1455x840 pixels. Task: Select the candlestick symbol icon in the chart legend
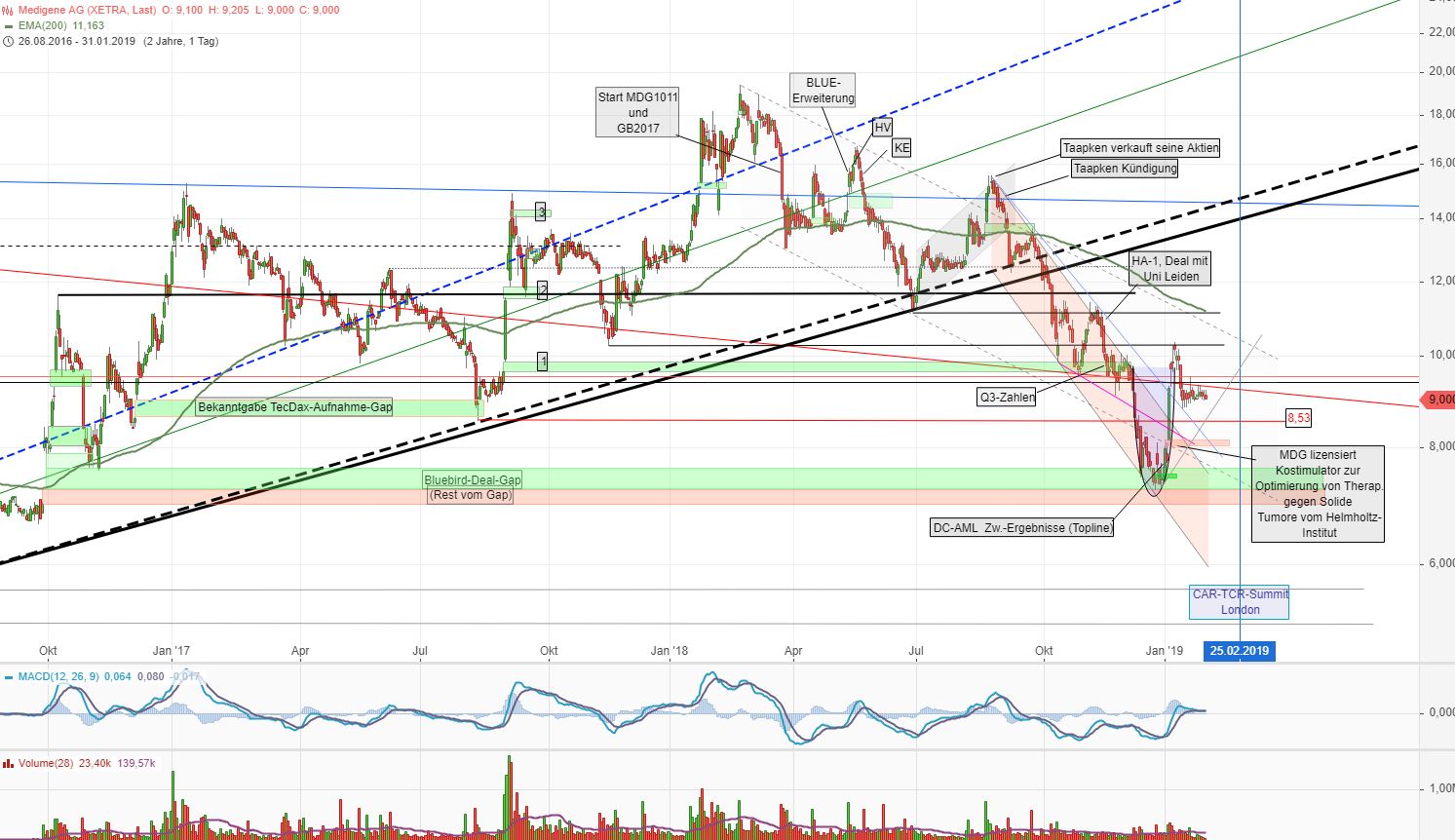tap(7, 9)
